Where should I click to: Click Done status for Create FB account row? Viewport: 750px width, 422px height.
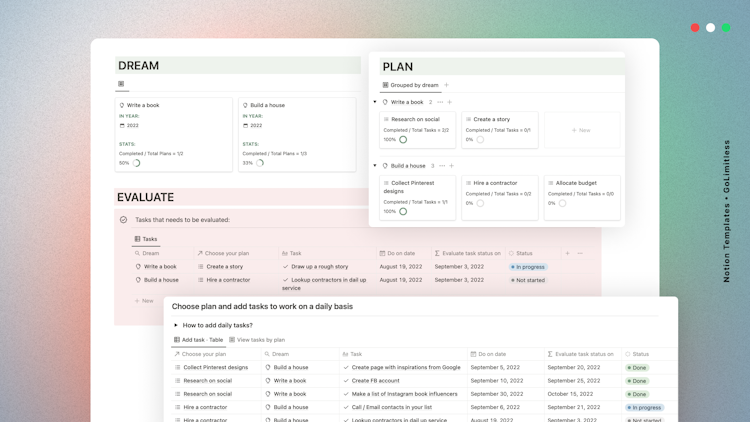click(637, 381)
